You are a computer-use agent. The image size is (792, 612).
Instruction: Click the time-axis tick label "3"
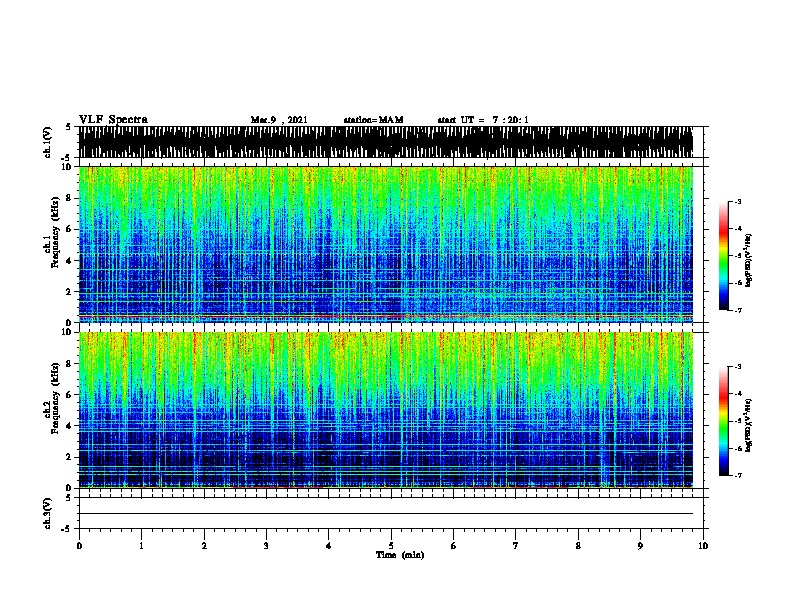click(266, 546)
